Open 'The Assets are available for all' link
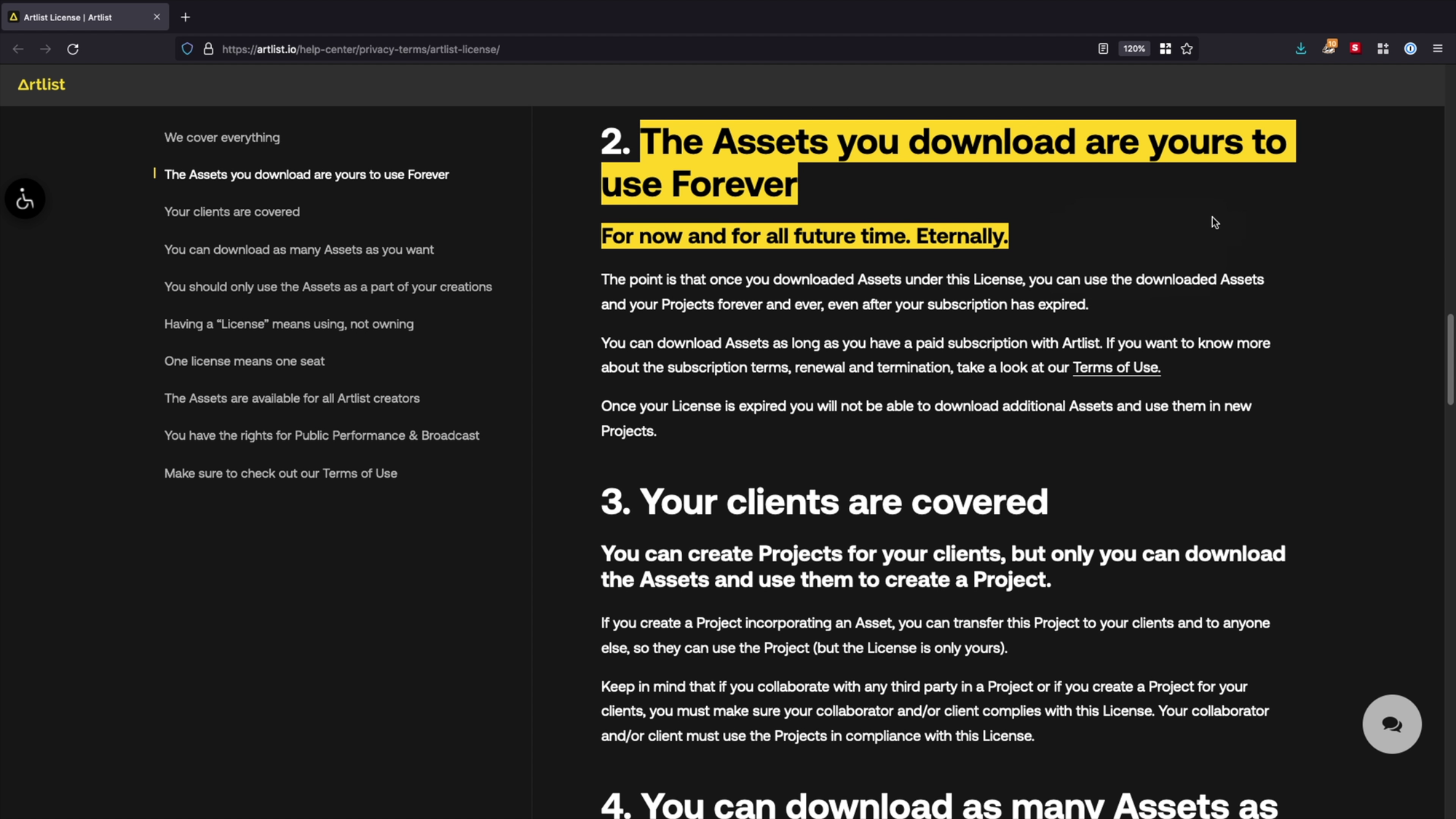1456x819 pixels. coord(292,398)
